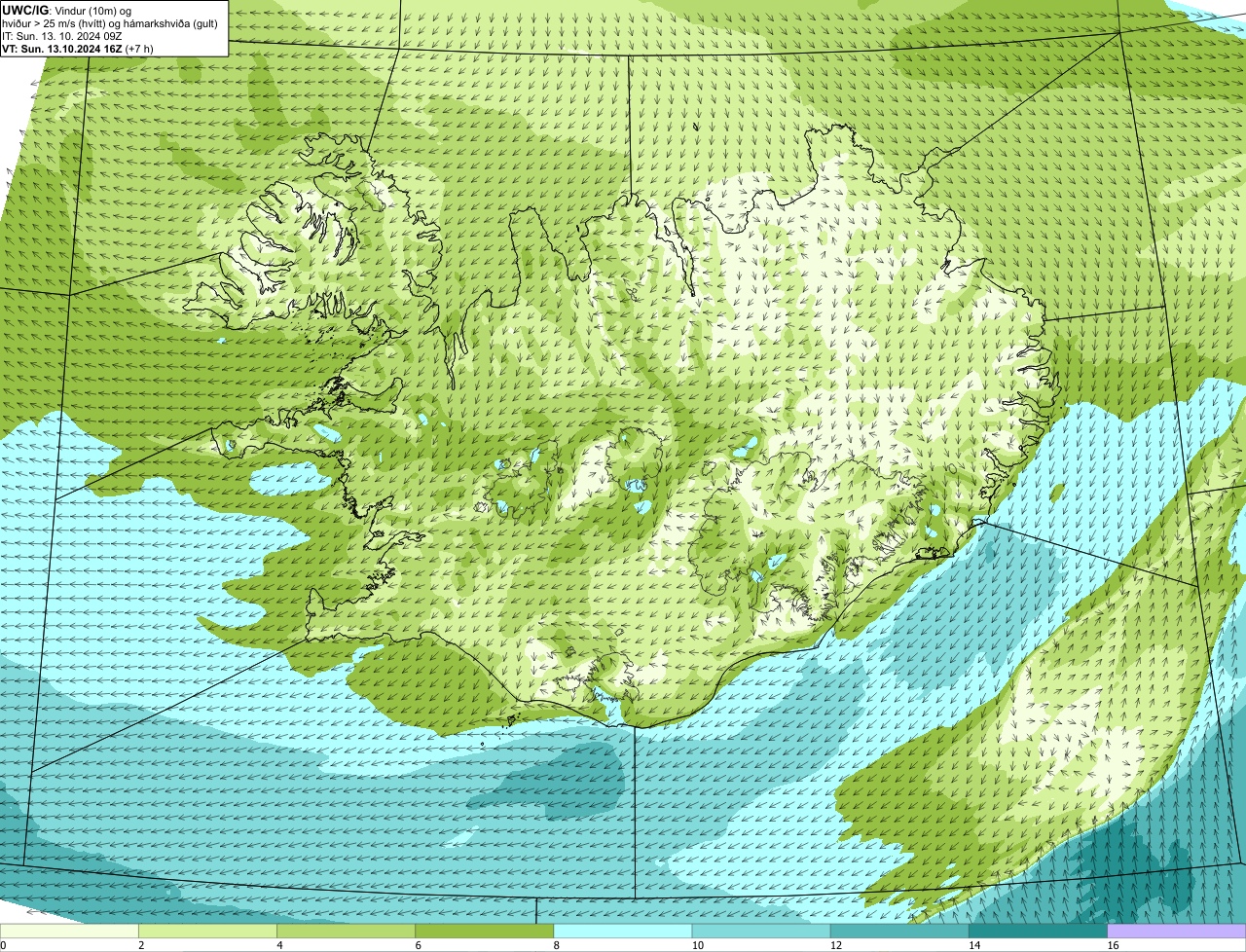Click the '16' label under the color scale
This screenshot has height=952, width=1246.
click(1113, 945)
